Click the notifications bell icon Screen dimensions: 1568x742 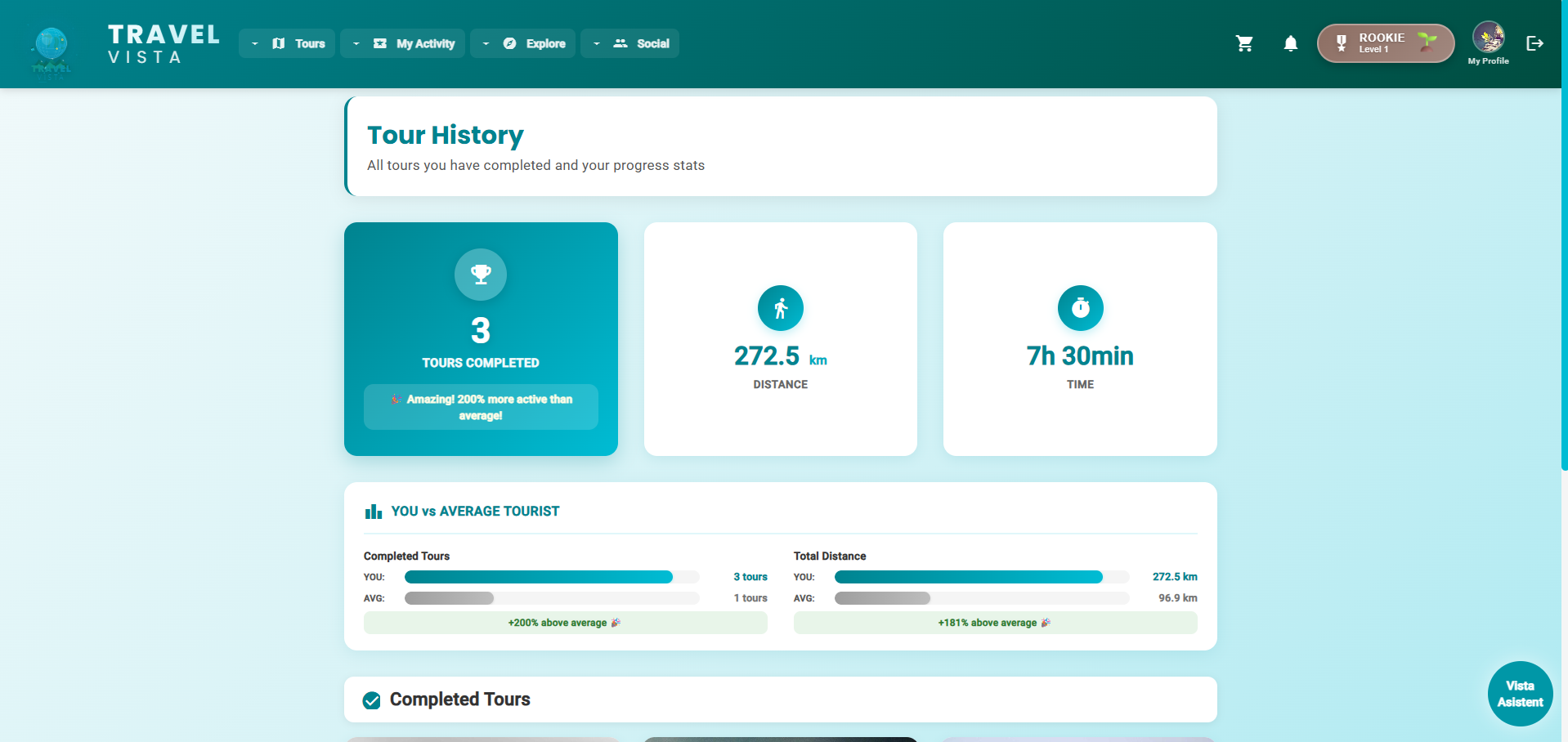pos(1290,43)
